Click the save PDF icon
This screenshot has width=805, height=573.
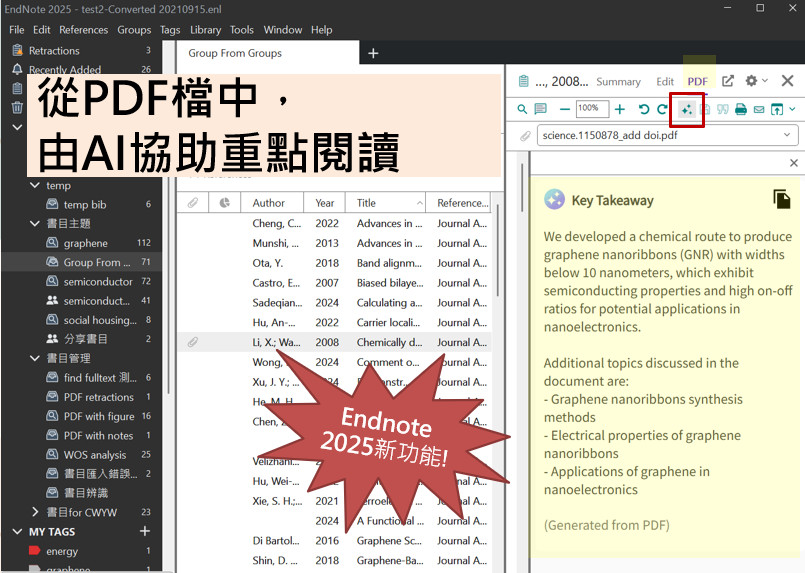pos(705,109)
